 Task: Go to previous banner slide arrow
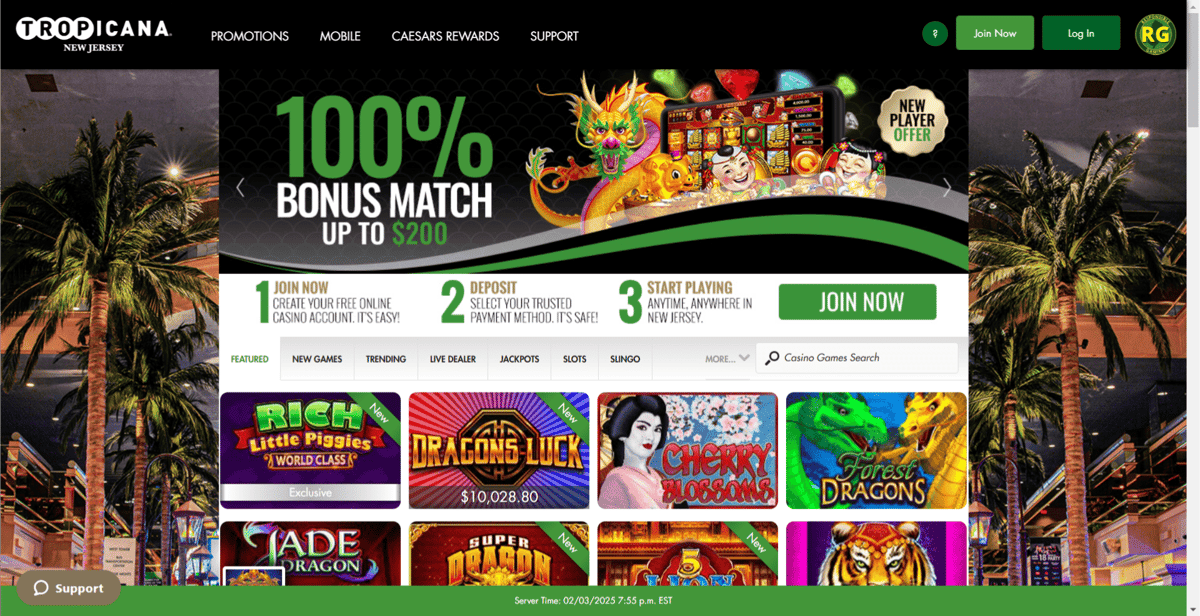[240, 187]
